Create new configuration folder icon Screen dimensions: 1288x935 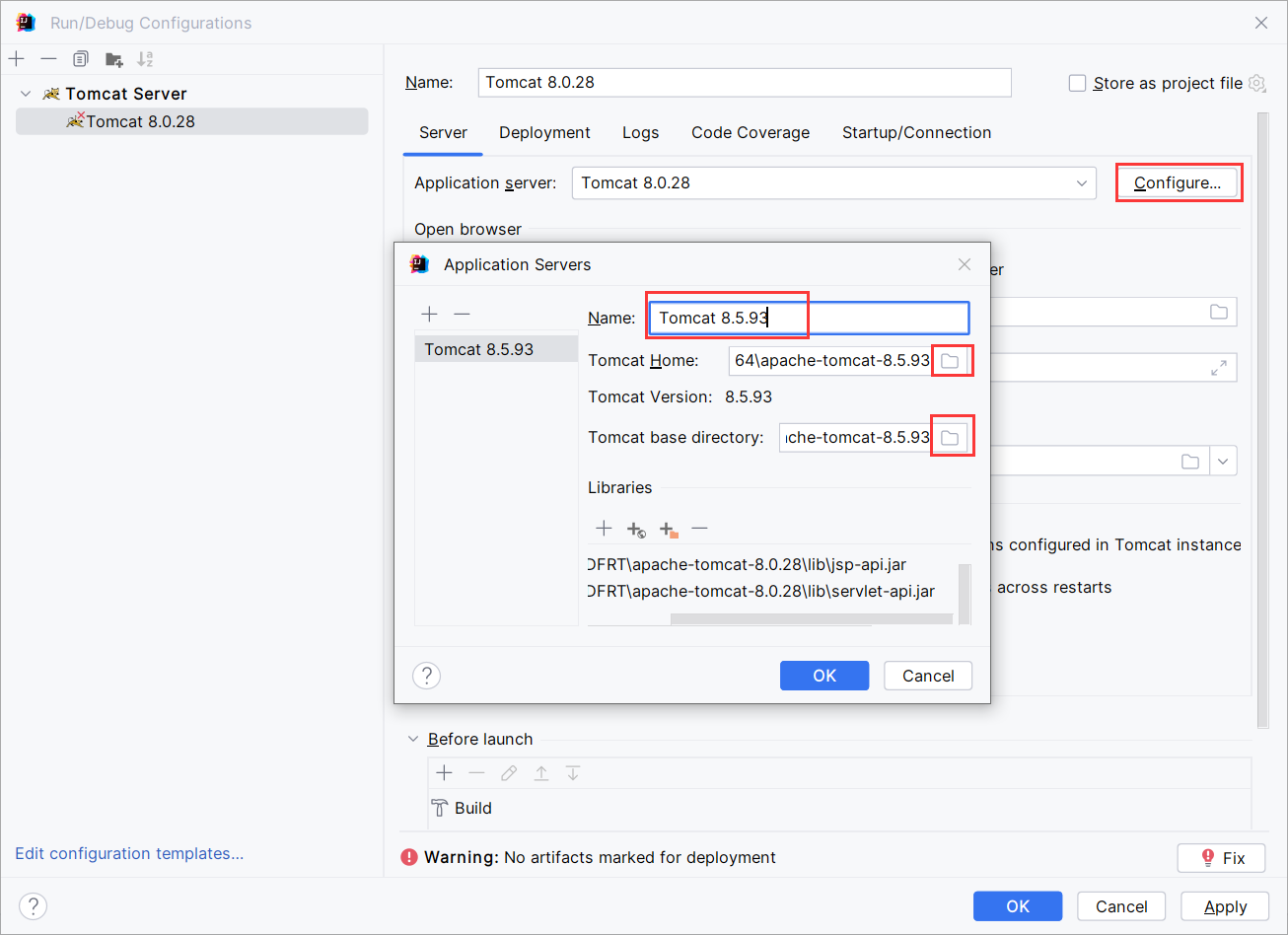click(113, 59)
